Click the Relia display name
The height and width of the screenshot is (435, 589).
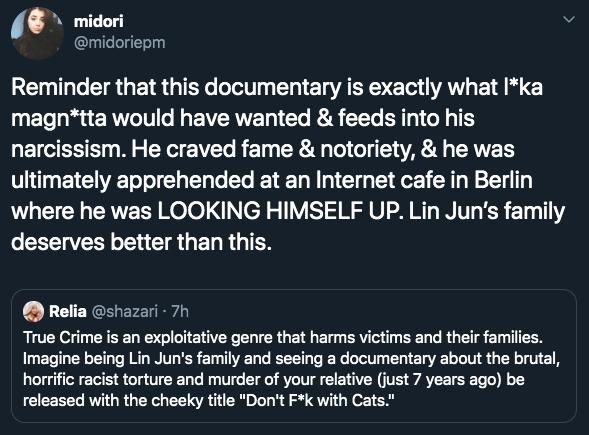point(68,311)
